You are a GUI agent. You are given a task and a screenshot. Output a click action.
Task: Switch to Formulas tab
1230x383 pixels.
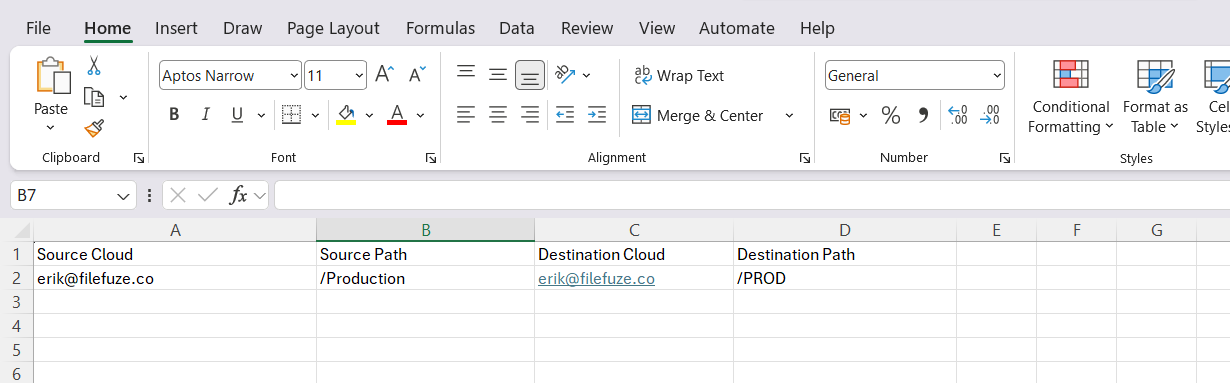440,28
